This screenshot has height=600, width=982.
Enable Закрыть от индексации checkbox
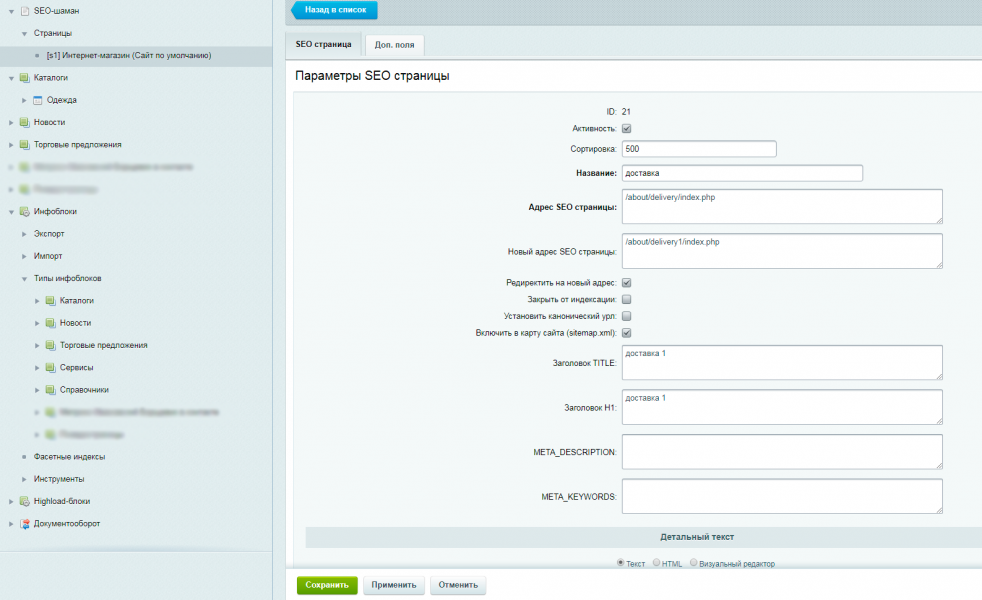(x=626, y=299)
